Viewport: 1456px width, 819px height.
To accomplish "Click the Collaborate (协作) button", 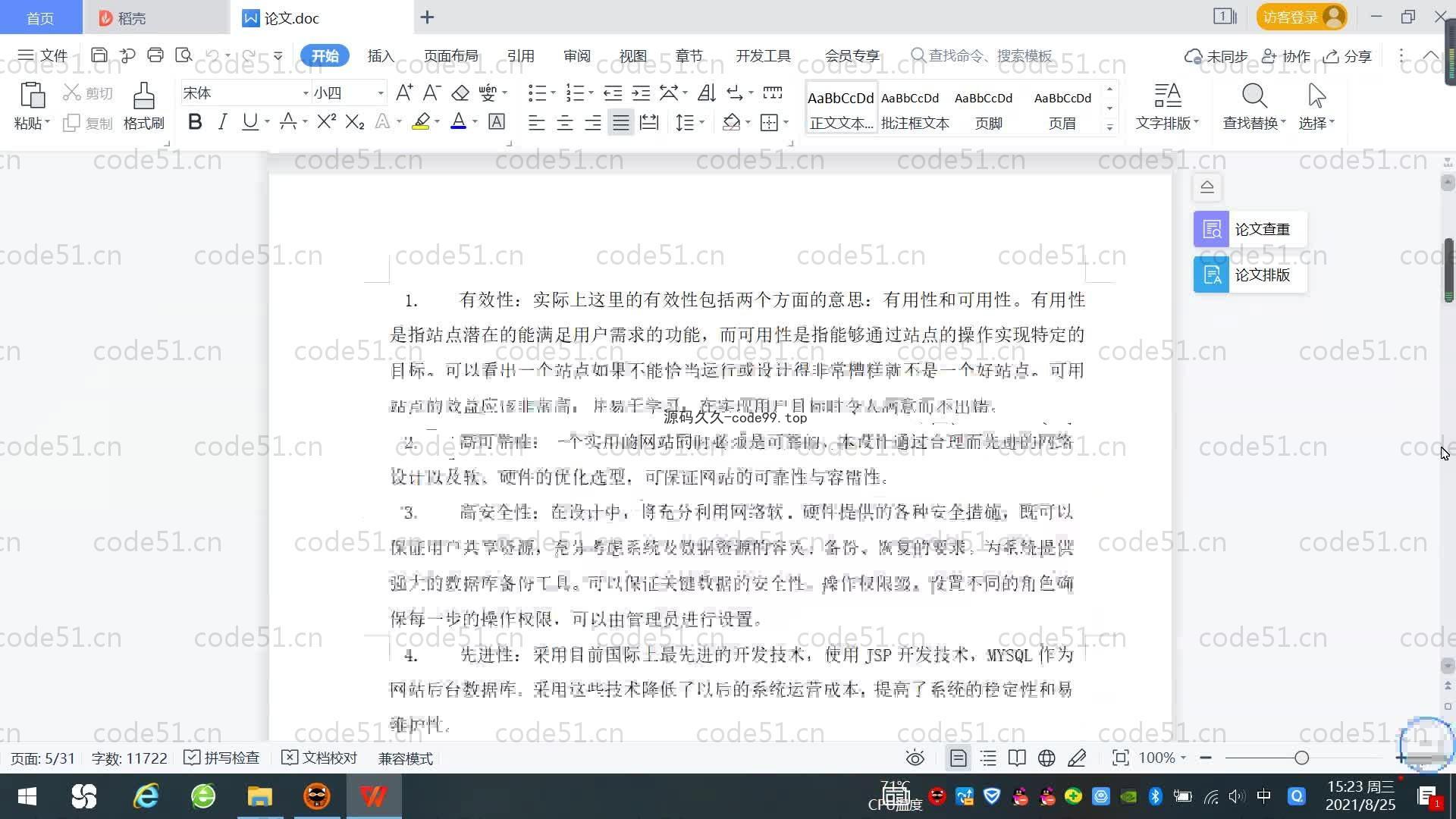I will (x=1286, y=56).
